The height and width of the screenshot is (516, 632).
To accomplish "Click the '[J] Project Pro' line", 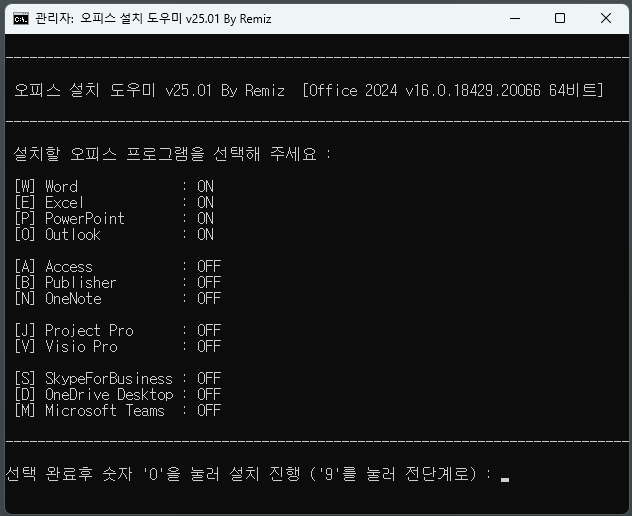I will point(74,331).
